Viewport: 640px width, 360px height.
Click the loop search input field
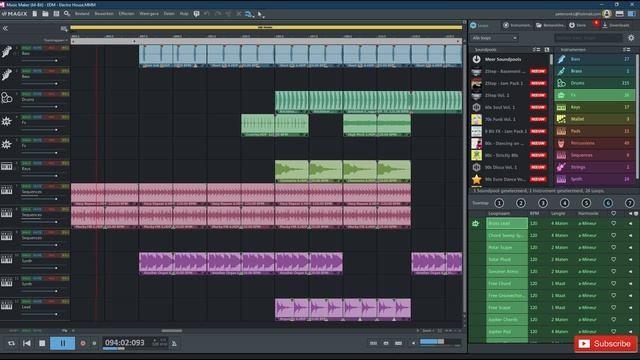tap(588, 38)
